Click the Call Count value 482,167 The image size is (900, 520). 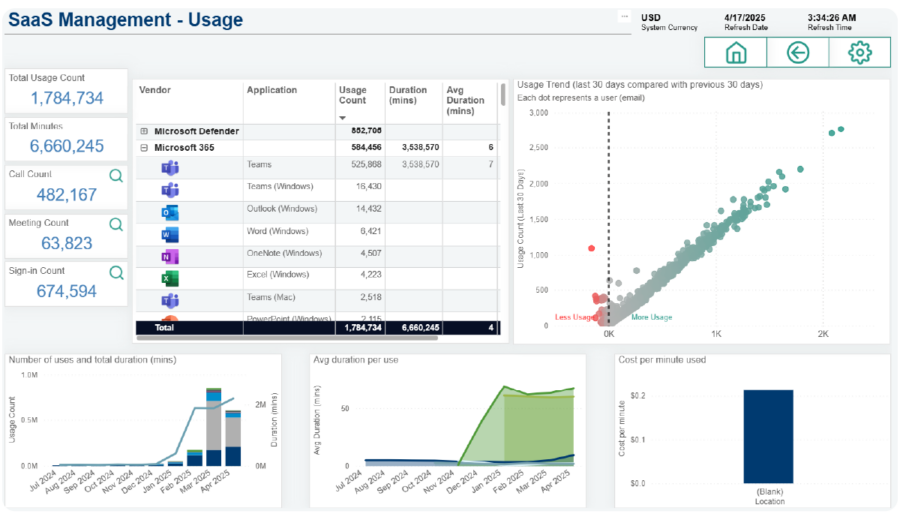point(67,195)
